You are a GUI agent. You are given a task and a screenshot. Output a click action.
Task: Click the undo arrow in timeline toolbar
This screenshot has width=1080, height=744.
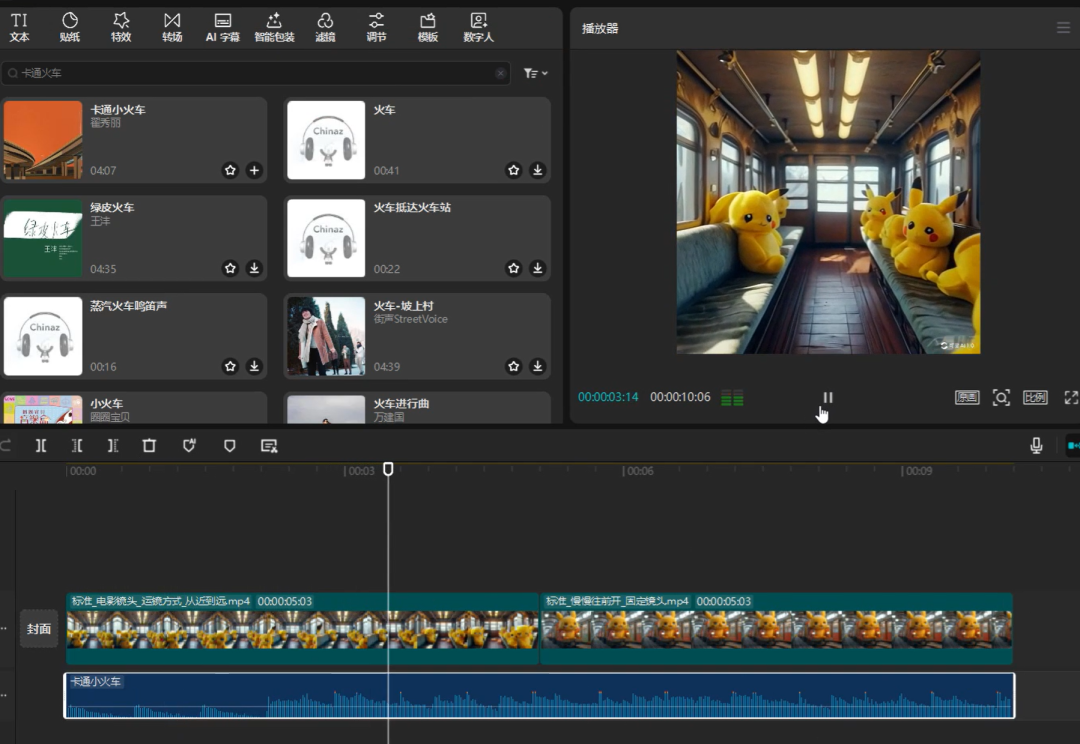pos(6,446)
